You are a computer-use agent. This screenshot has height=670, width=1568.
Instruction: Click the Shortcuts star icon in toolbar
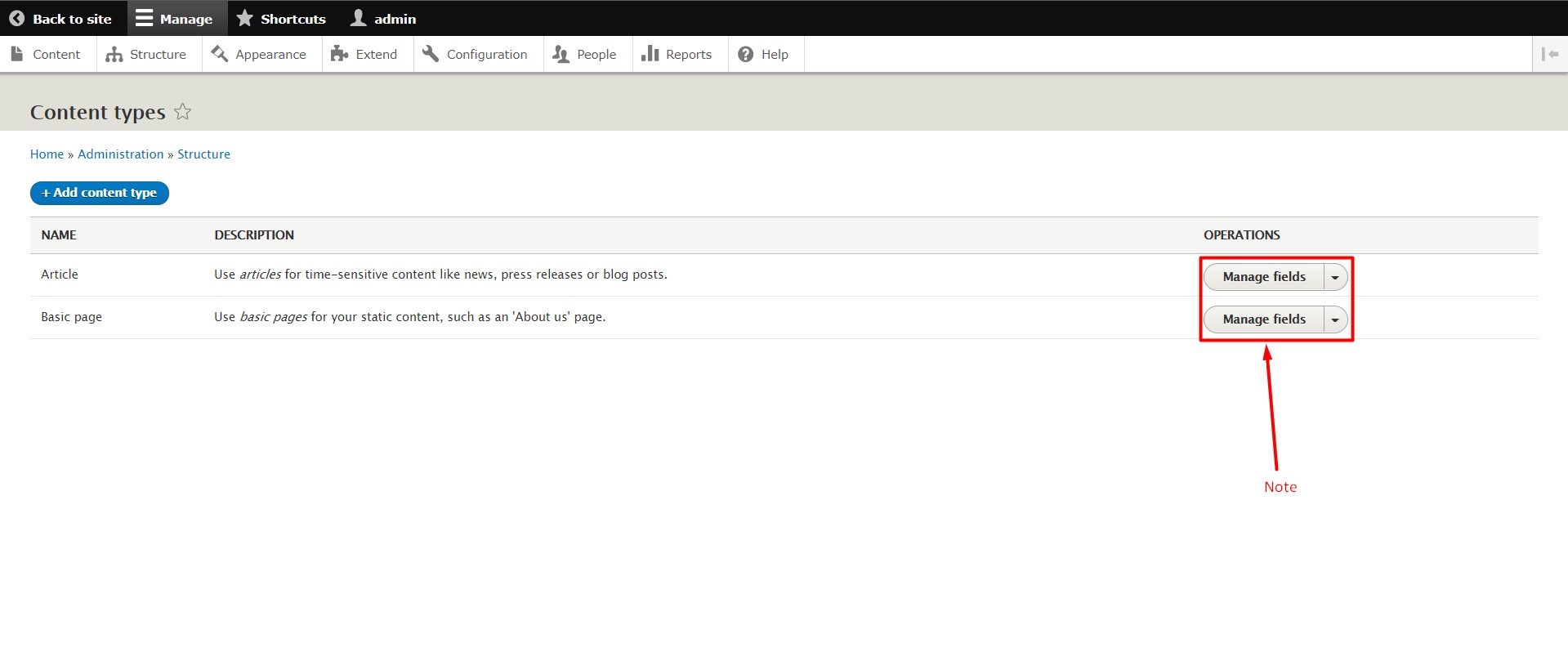tap(244, 18)
